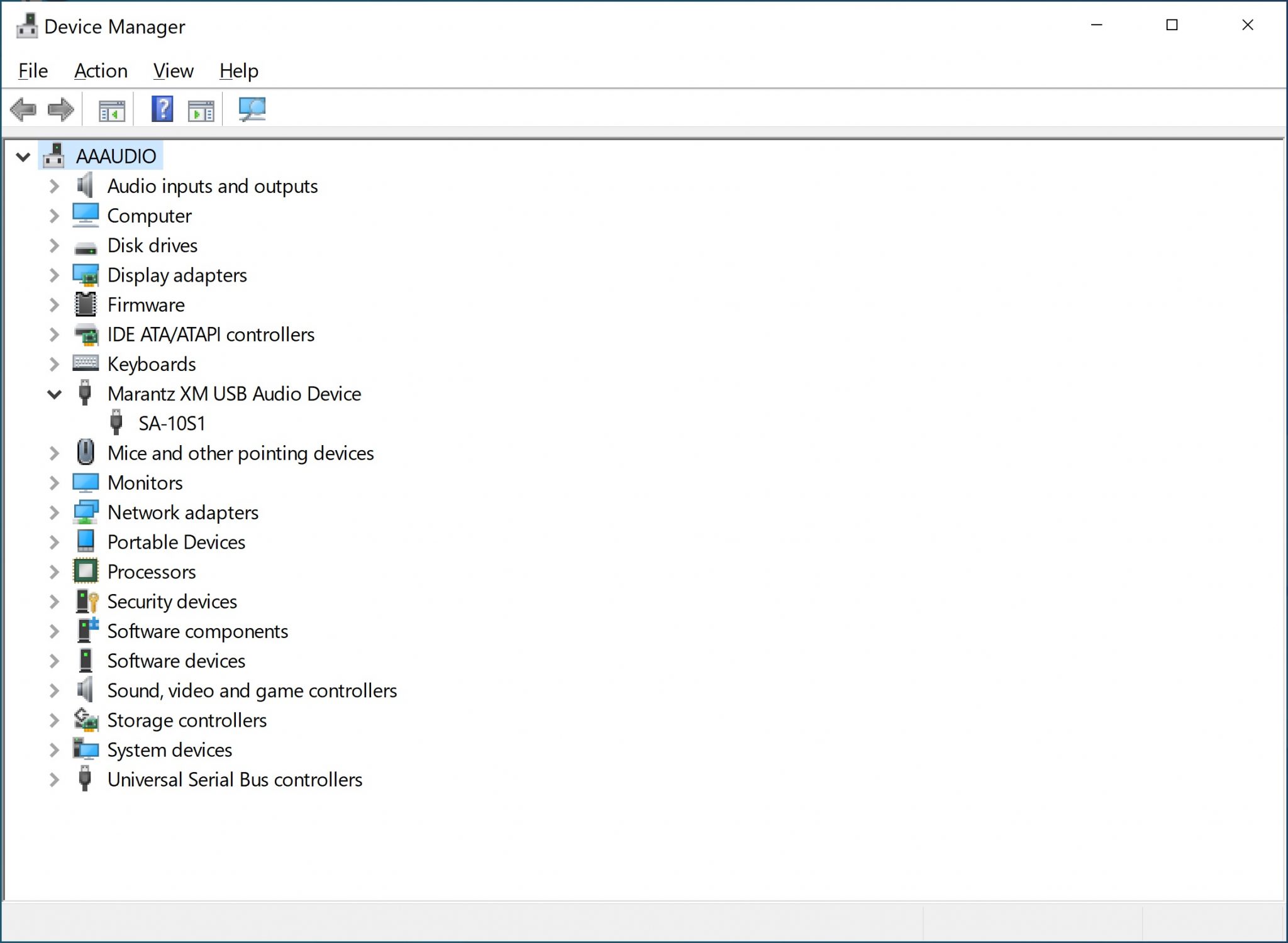Select the SA-10S1 device

(173, 423)
